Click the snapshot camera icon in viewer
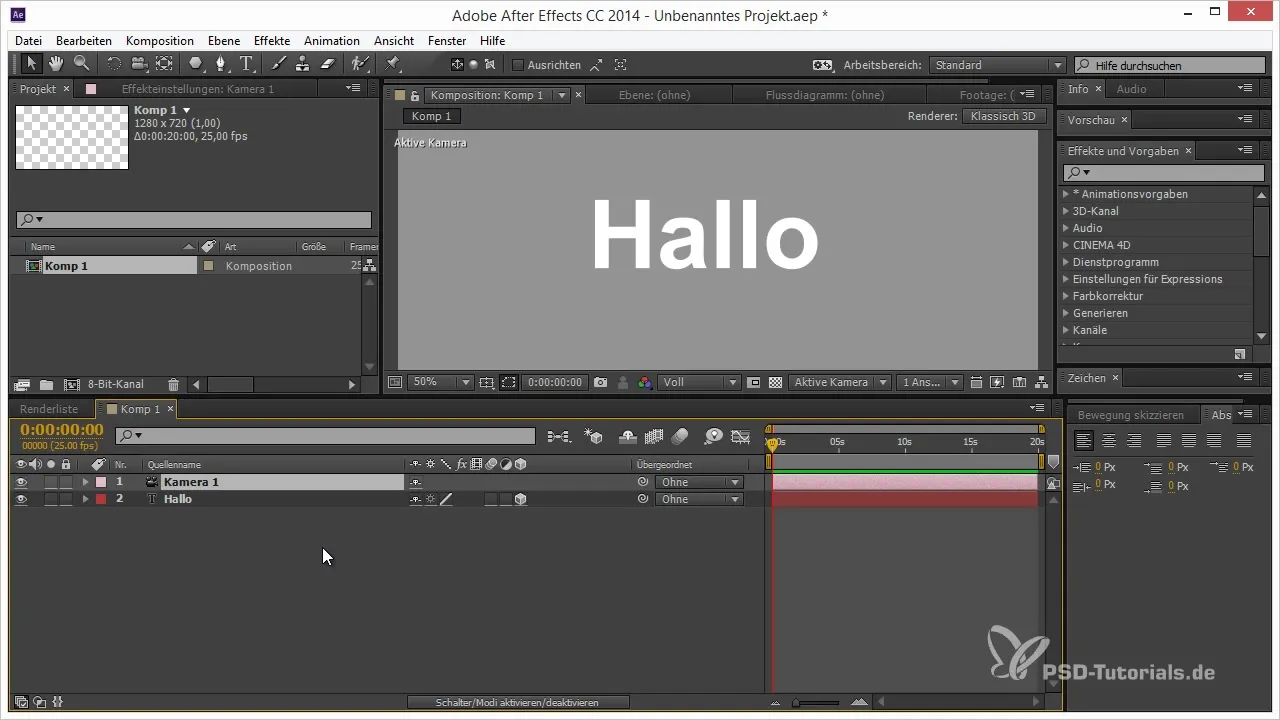 (x=601, y=382)
